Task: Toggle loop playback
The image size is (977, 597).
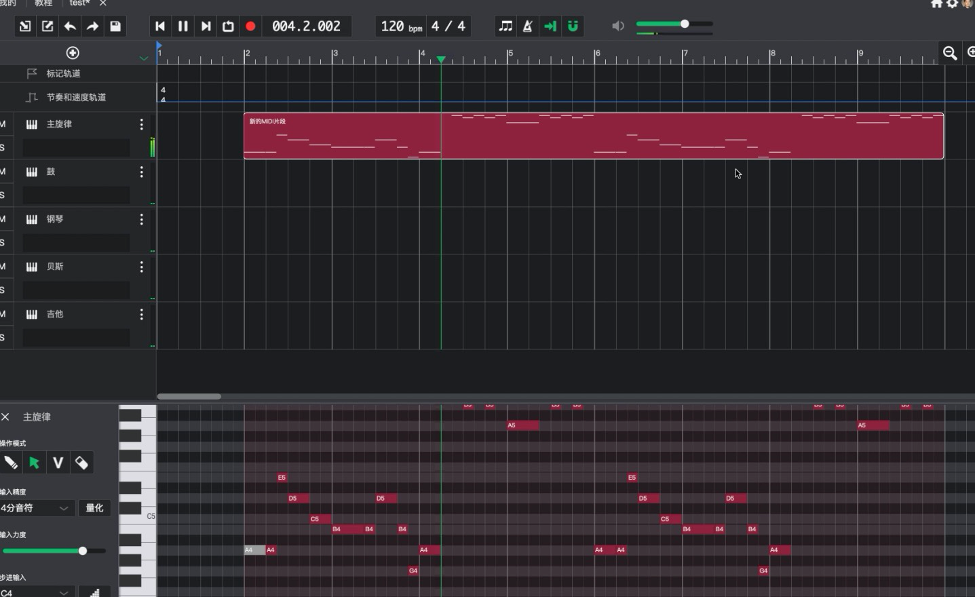Action: pos(228,26)
